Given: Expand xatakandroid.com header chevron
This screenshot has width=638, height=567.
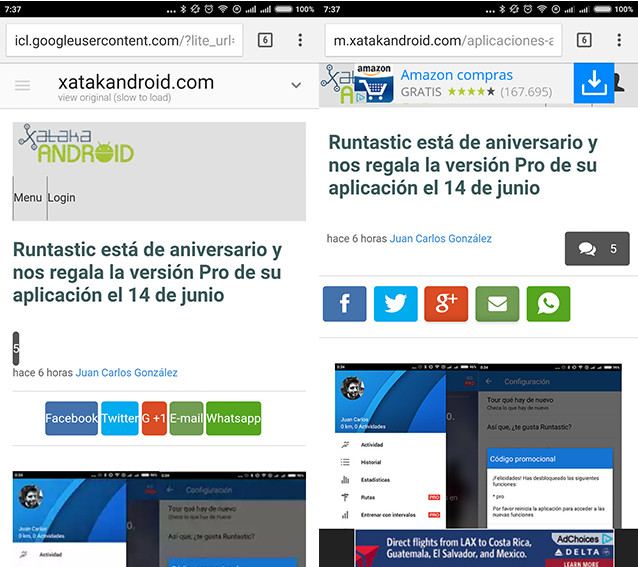Looking at the screenshot, I should tap(296, 85).
